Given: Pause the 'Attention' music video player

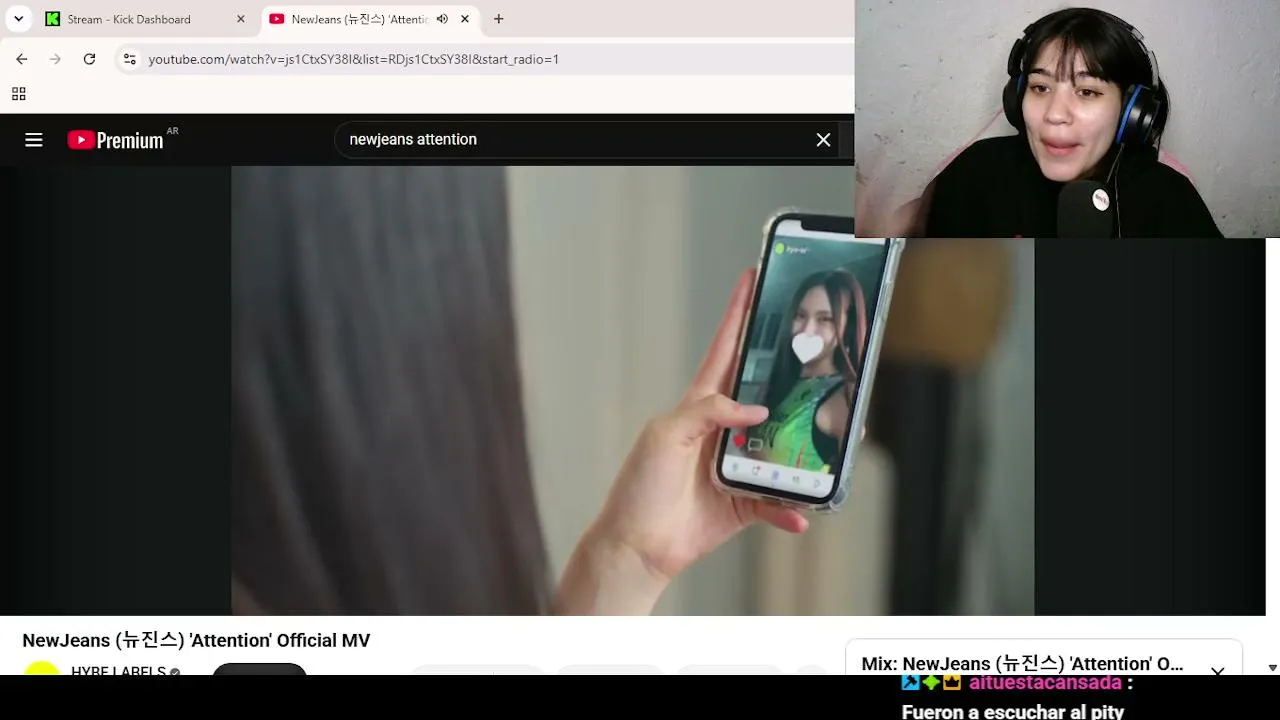Looking at the screenshot, I should point(632,390).
